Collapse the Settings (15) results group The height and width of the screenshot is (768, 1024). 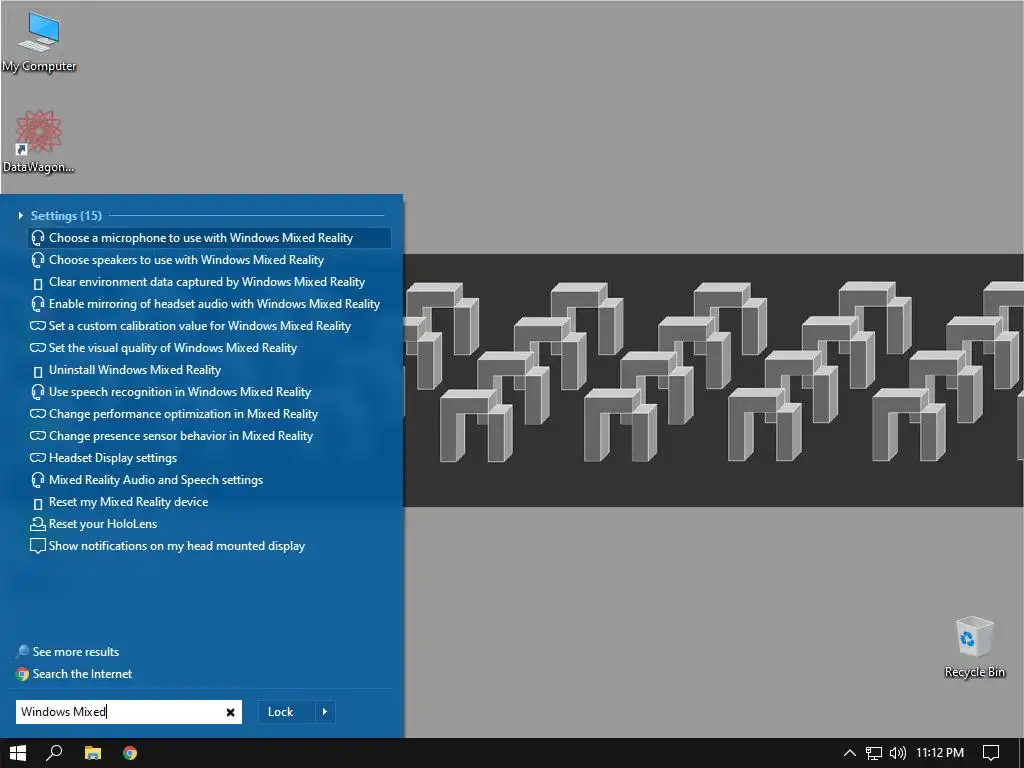pyautogui.click(x=20, y=216)
